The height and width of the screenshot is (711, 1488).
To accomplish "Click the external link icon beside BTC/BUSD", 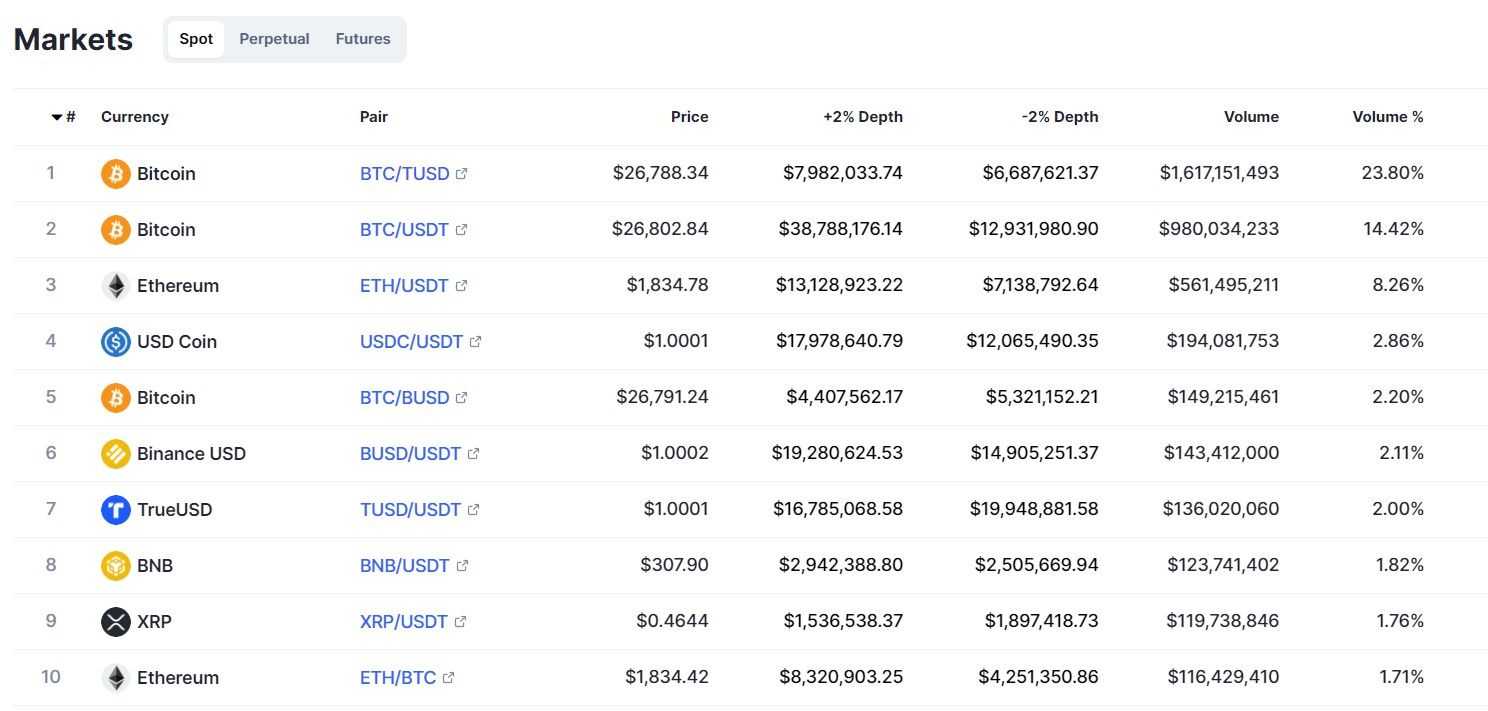I will click(x=461, y=397).
